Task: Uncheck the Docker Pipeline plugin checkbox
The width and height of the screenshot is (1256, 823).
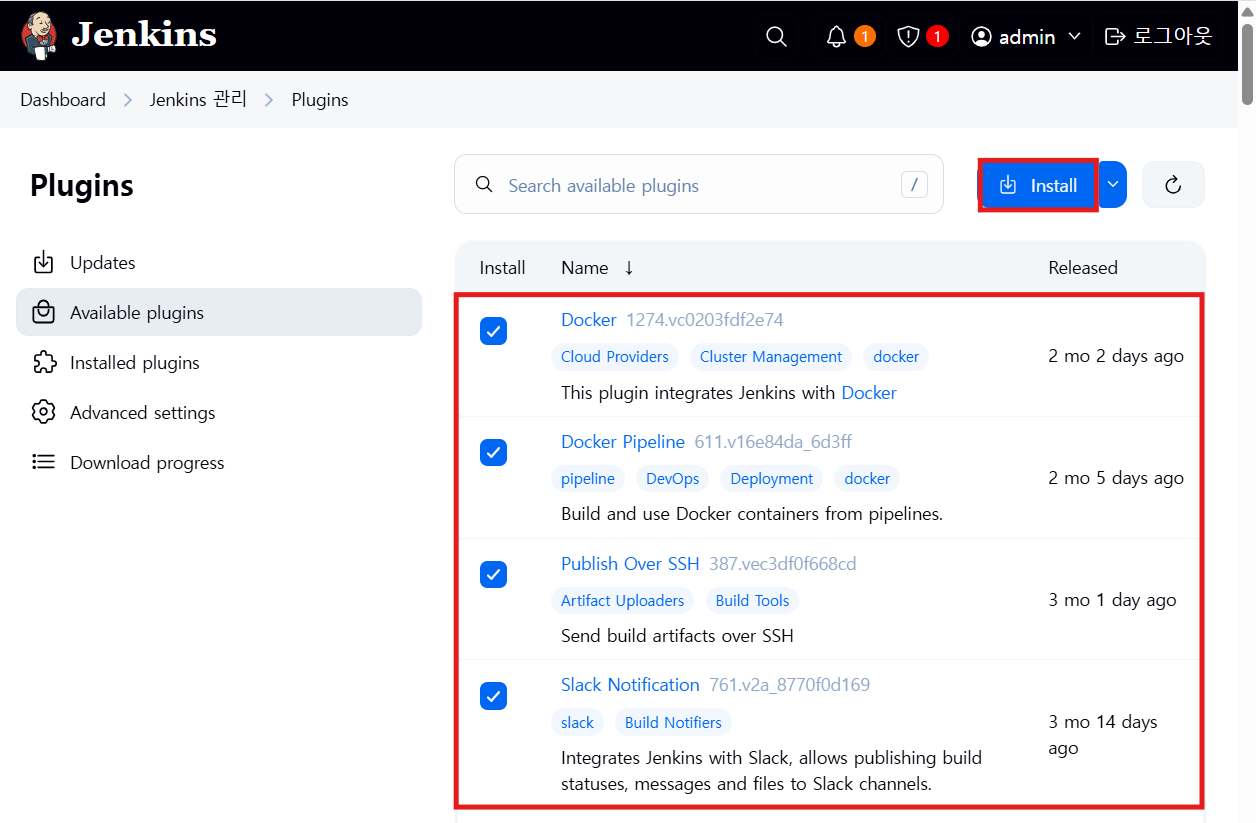Action: 493,453
